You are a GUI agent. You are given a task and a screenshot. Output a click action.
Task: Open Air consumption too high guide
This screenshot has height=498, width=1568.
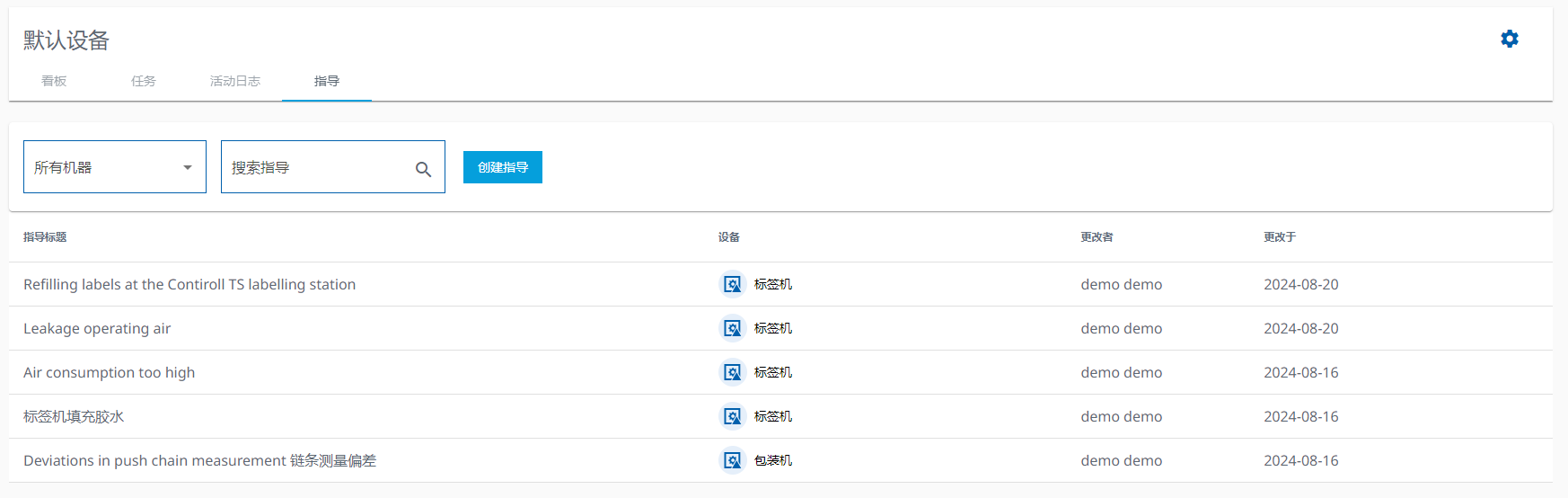(109, 372)
